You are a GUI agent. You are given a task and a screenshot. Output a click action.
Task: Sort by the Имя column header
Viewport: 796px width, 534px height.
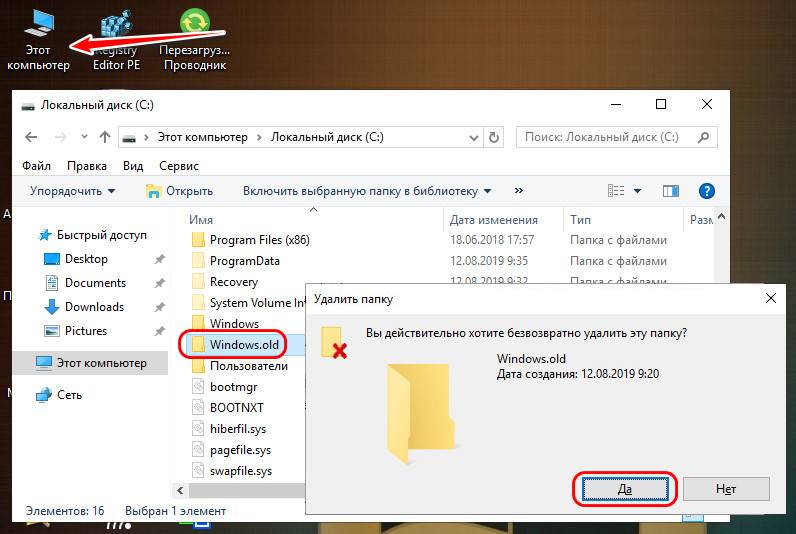point(201,220)
